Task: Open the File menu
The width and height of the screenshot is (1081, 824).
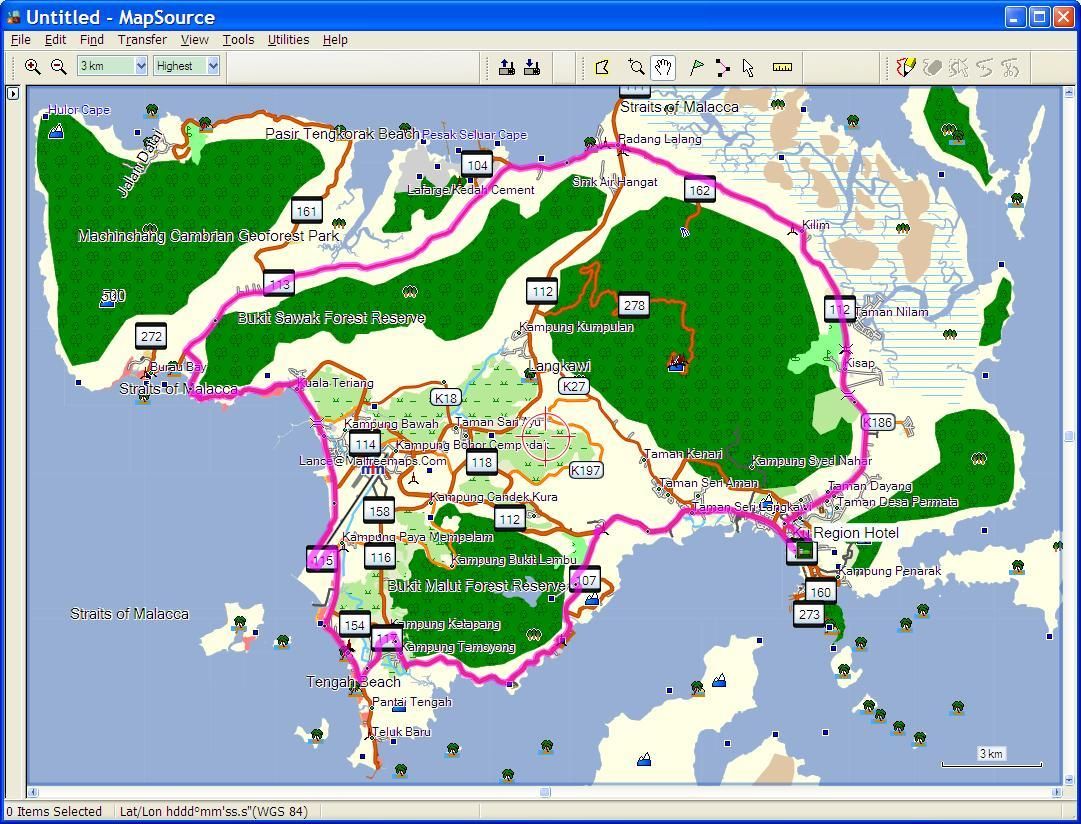Action: [x=21, y=39]
